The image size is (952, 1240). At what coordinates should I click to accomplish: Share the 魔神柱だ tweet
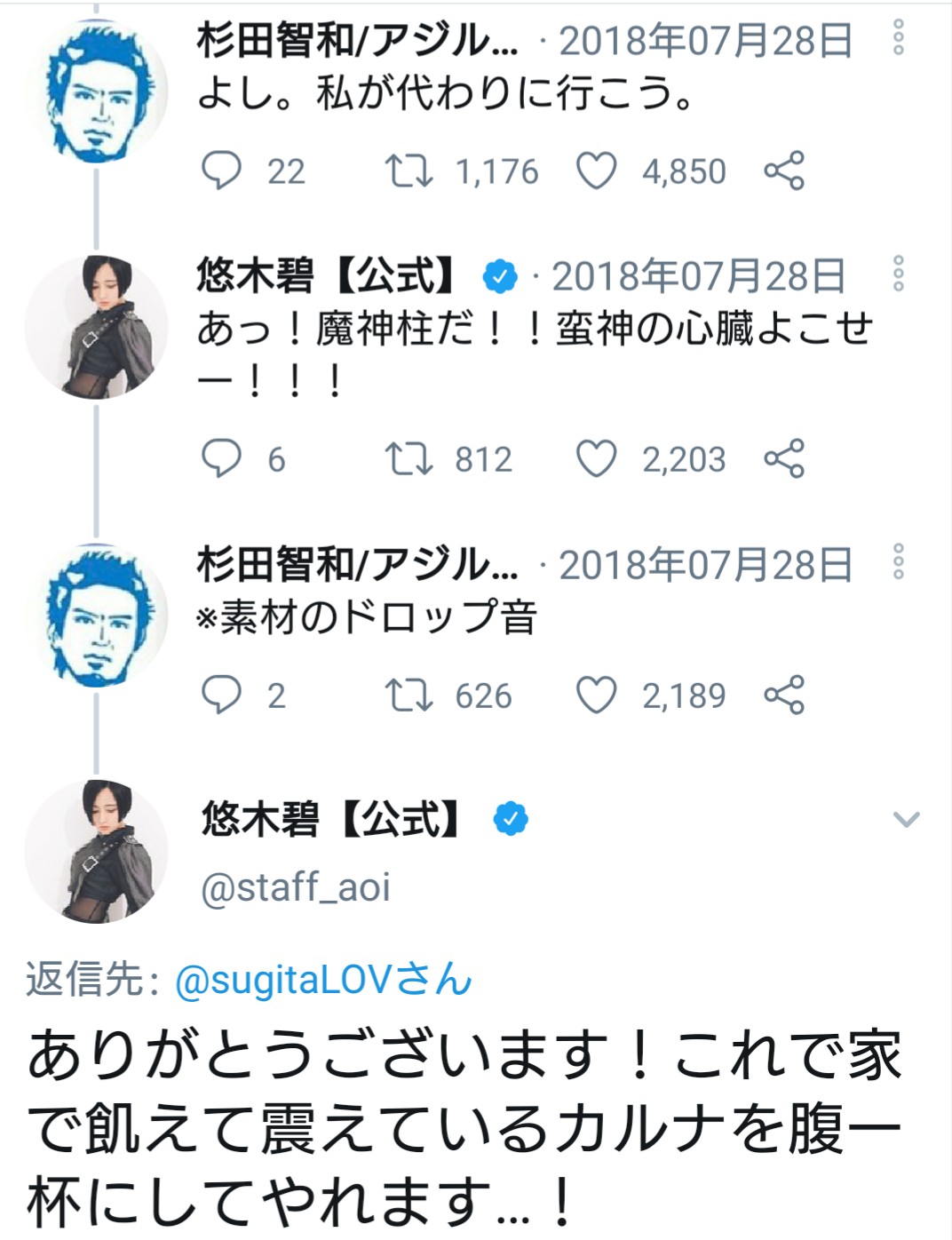tap(784, 458)
